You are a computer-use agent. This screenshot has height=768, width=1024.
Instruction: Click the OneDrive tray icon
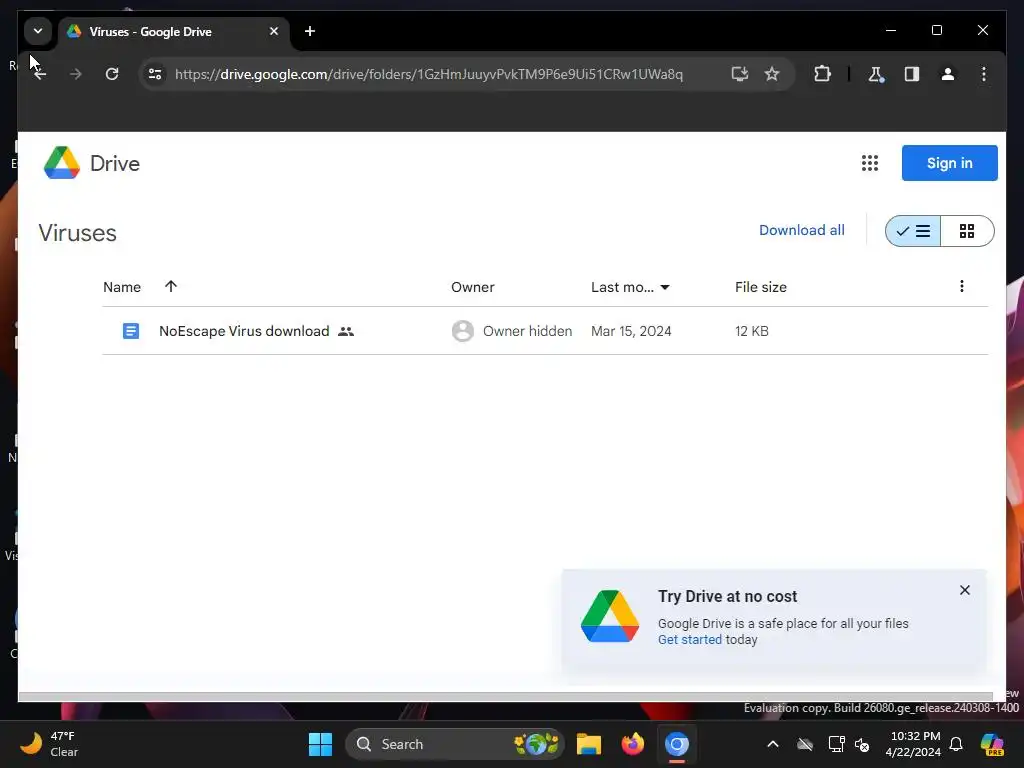(x=805, y=744)
